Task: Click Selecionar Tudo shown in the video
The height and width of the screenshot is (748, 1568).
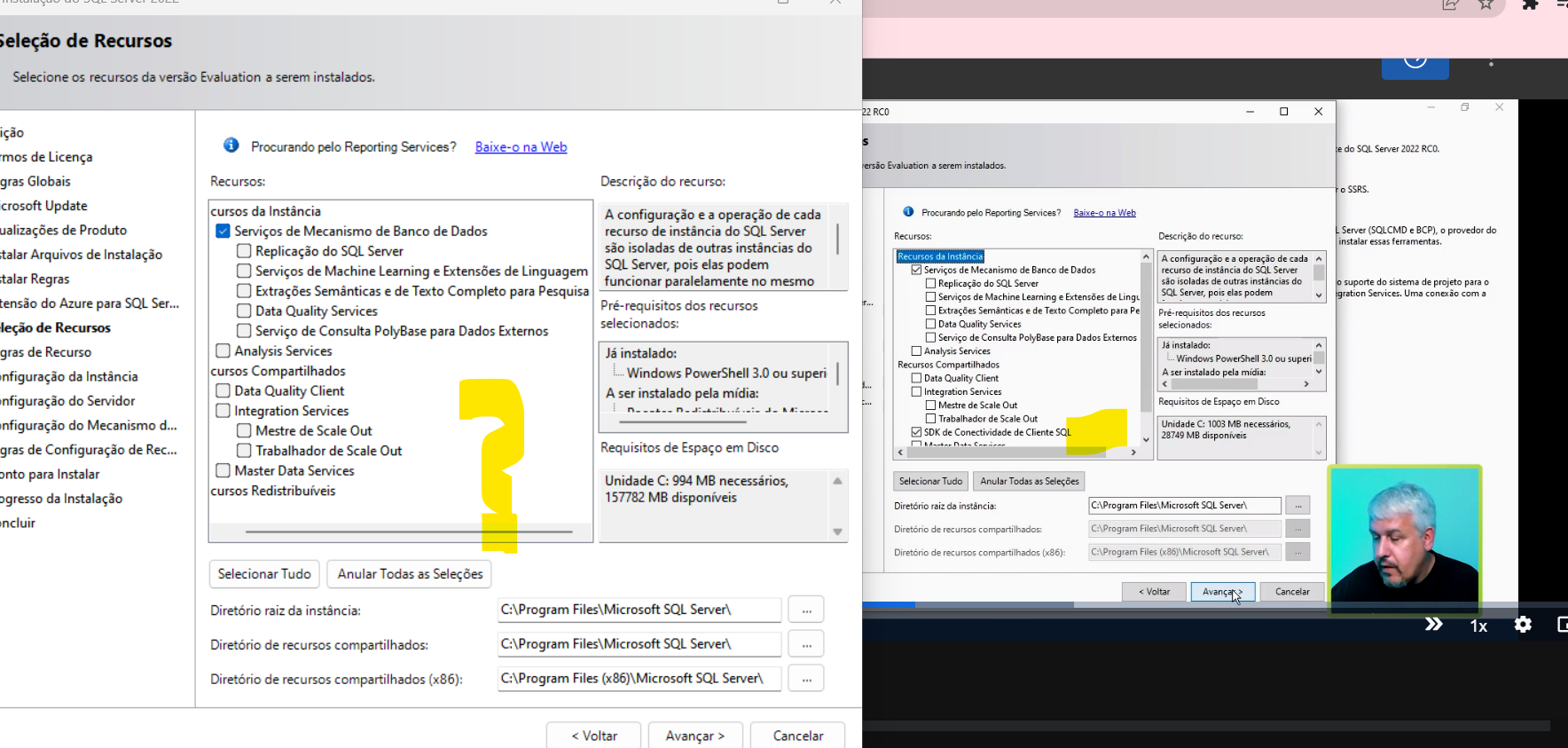Action: click(x=930, y=481)
